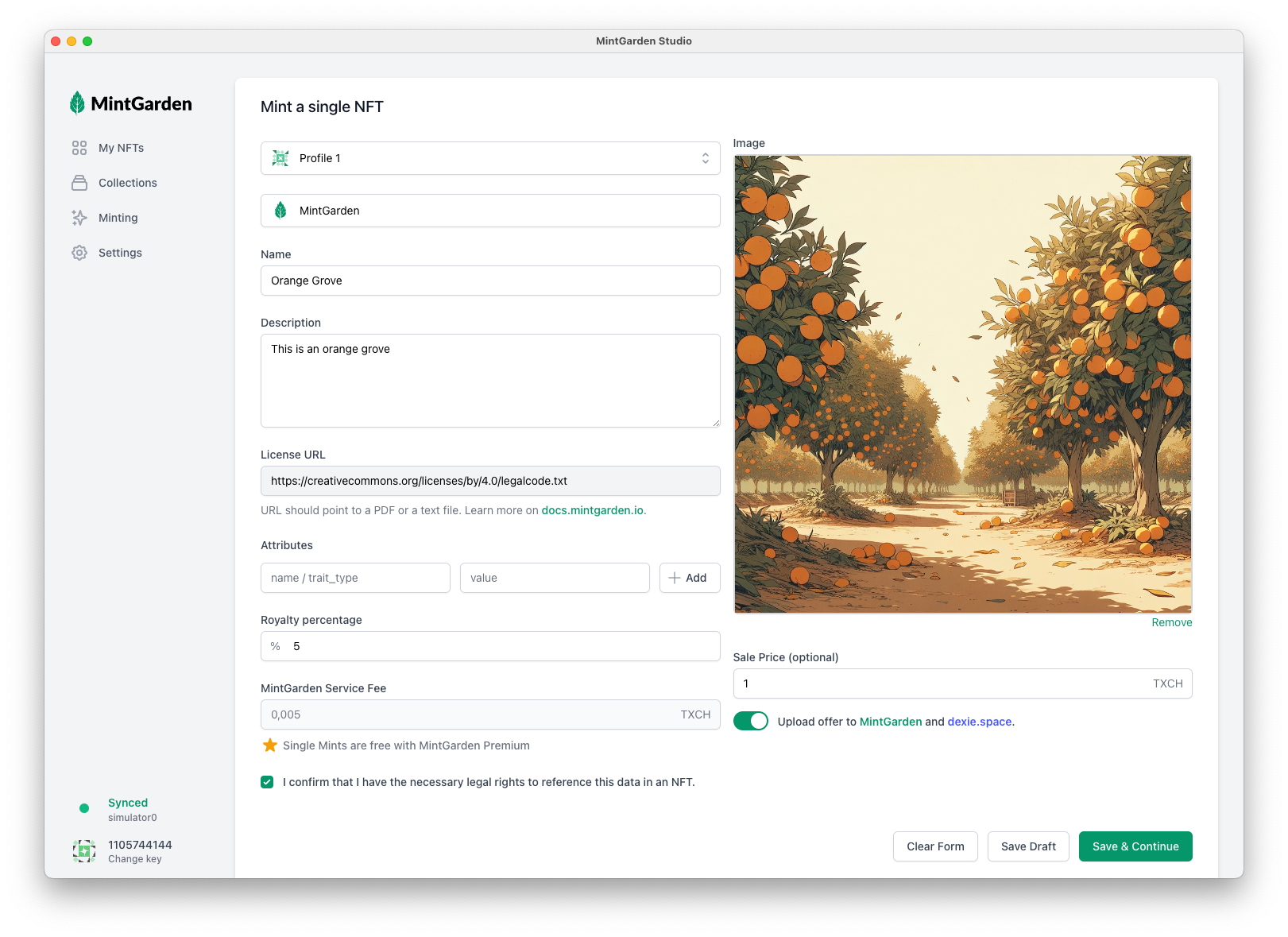Screen dimensions: 1288x937
Task: Remove the uploaded image
Action: point(1171,622)
